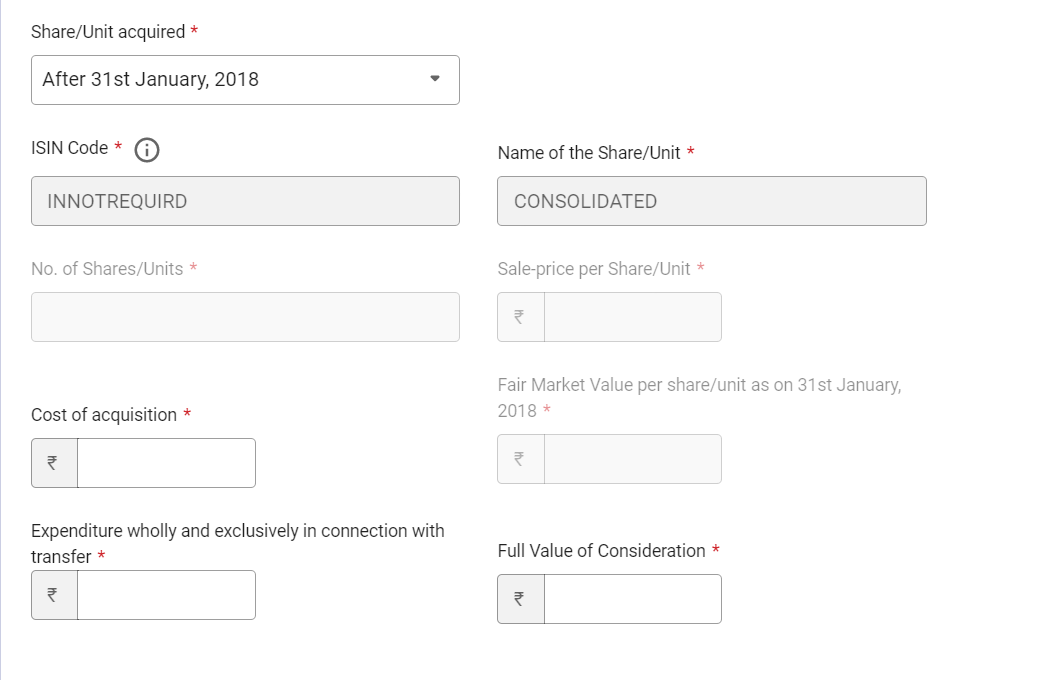Click the rupee icon in Expenditure transfer field
Screen dimensions: 1041x680
click(x=53, y=595)
